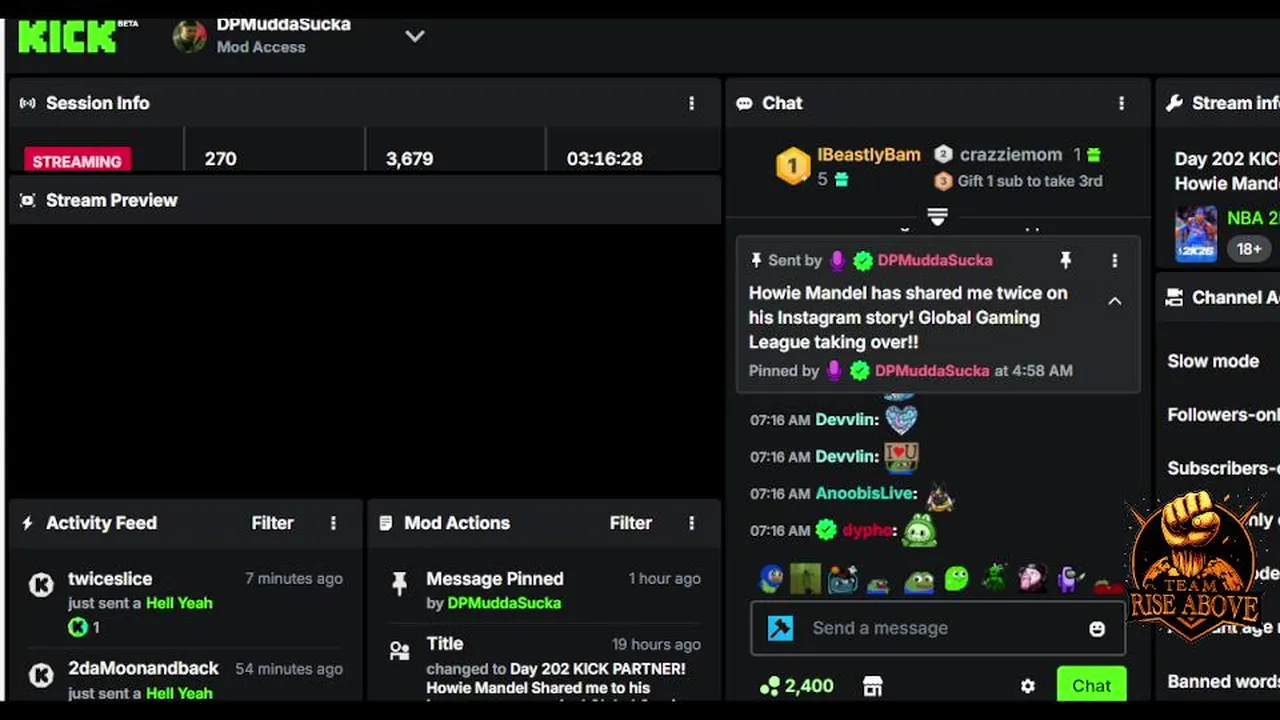Image resolution: width=1280 pixels, height=720 pixels.
Task: Insert the purple Among Us emote
Action: (x=1070, y=579)
